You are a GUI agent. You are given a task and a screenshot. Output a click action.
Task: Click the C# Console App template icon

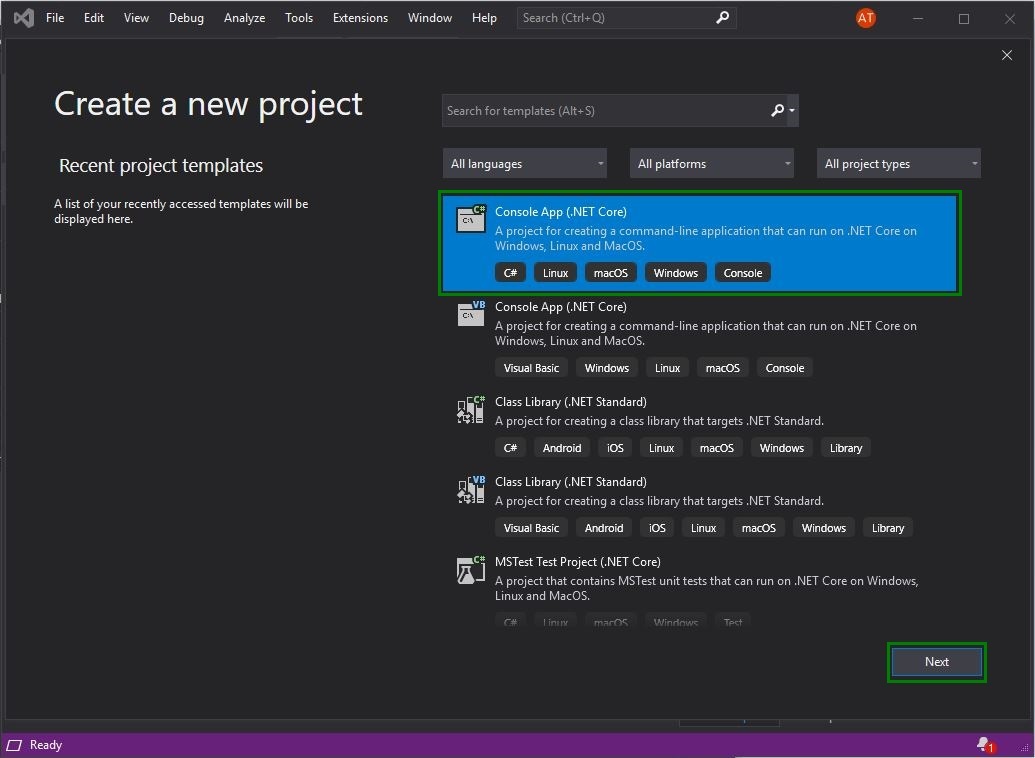point(471,219)
